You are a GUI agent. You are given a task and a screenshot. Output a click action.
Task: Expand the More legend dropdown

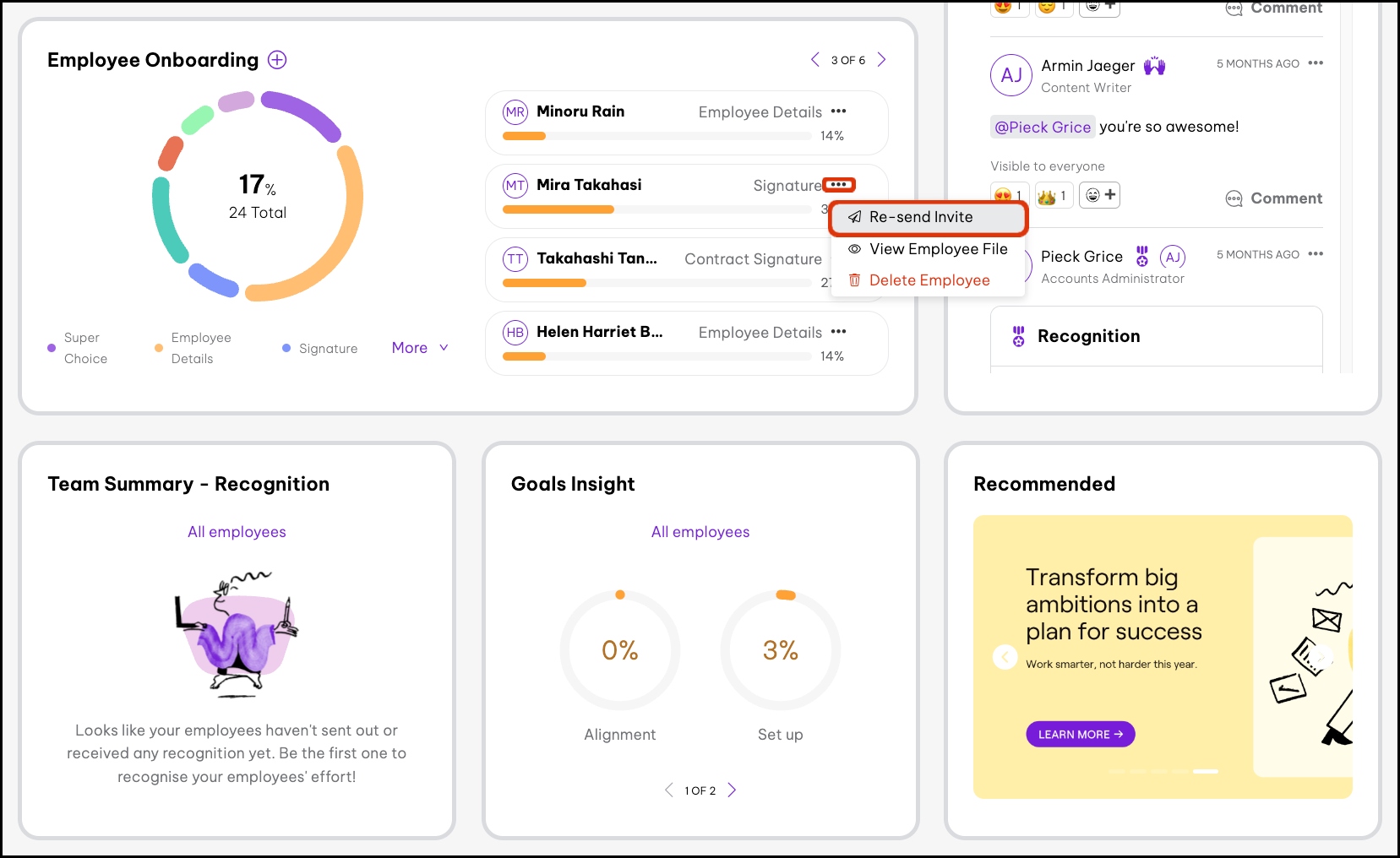(420, 348)
